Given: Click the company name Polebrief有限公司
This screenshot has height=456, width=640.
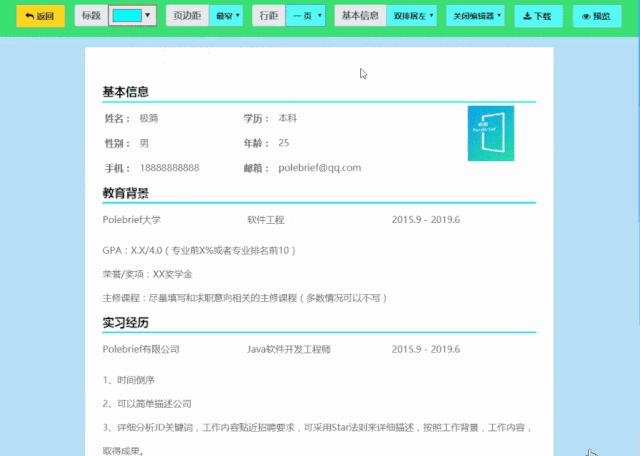Looking at the screenshot, I should 141,349.
